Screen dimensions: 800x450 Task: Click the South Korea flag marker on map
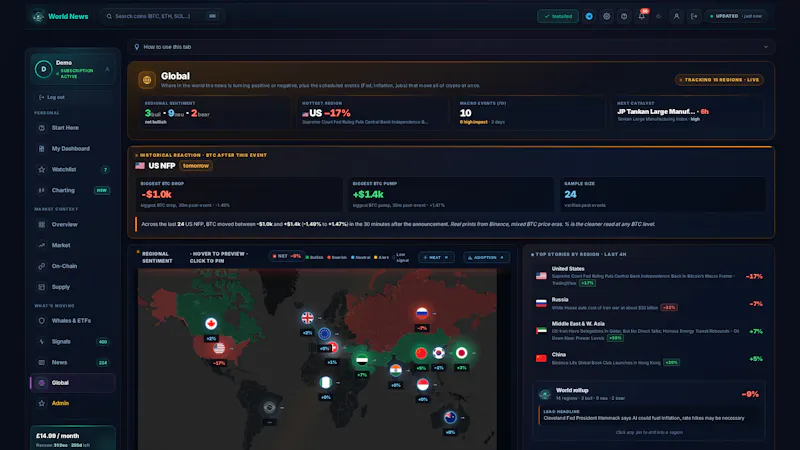point(439,353)
